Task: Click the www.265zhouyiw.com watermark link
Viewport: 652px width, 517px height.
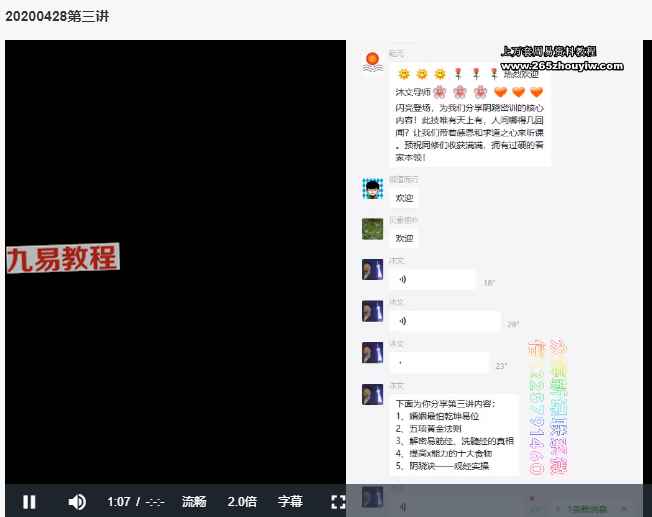Action: coord(564,66)
